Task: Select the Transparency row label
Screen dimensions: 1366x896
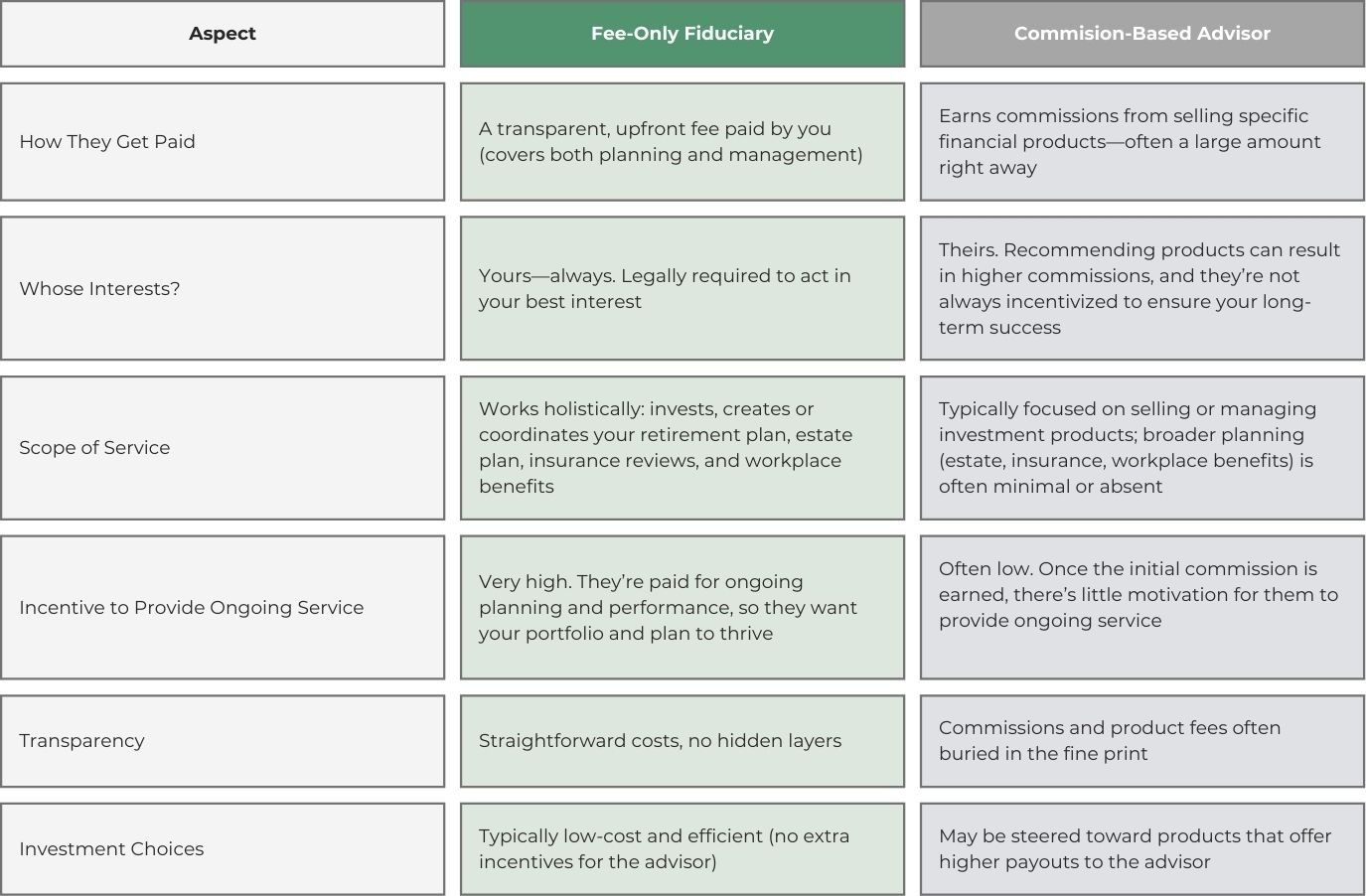Action: (x=223, y=741)
